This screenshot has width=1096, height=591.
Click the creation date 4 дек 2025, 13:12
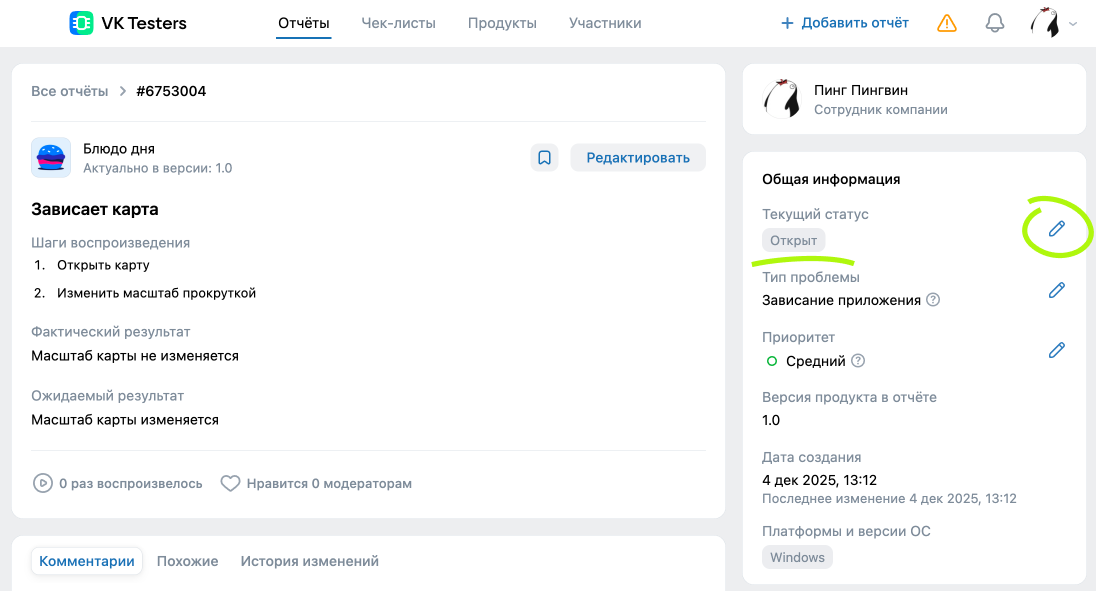click(x=819, y=480)
